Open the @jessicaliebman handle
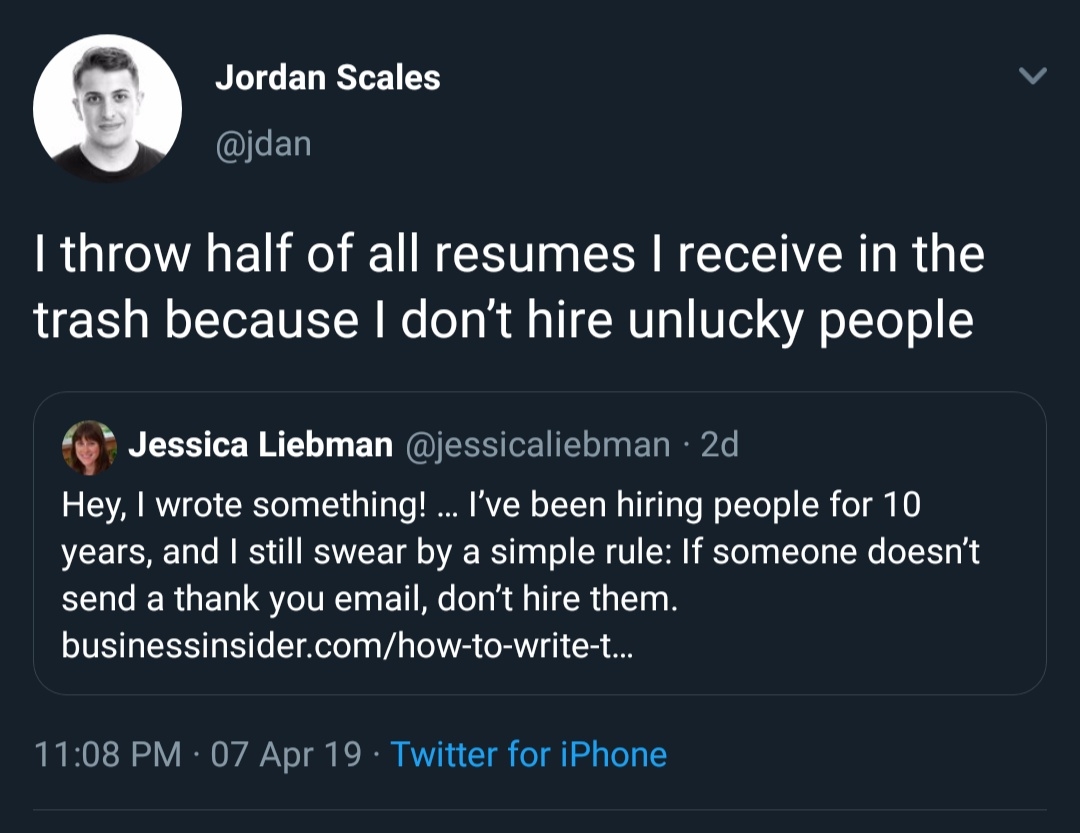Screen dimensions: 1080x833 [x=536, y=445]
